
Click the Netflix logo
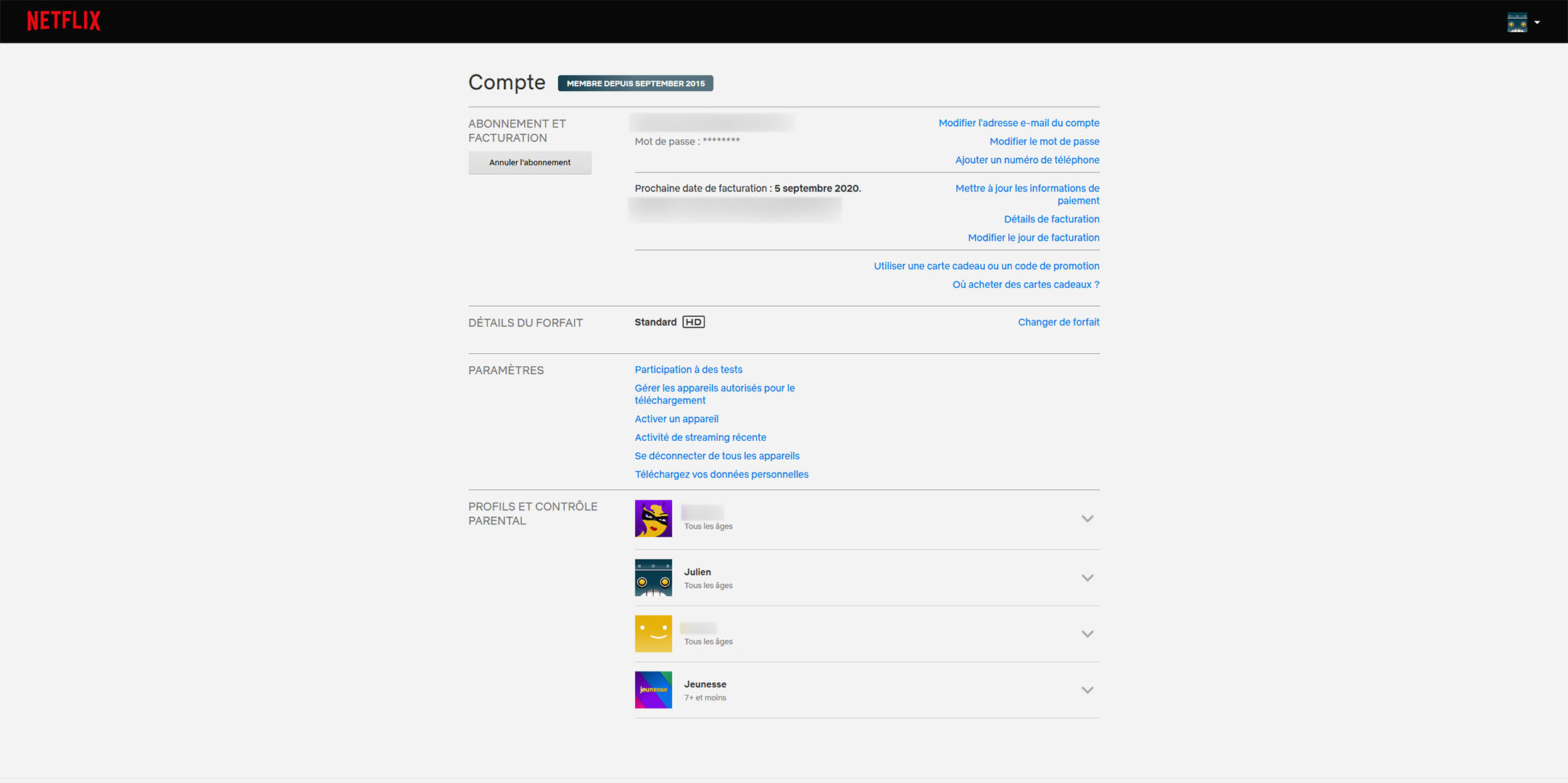pyautogui.click(x=64, y=21)
